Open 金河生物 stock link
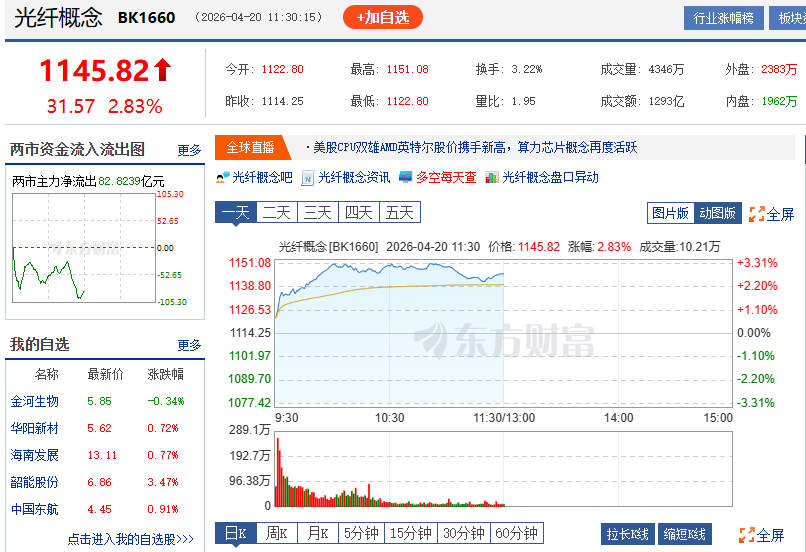Screen dimensions: 806x552 click(34, 401)
